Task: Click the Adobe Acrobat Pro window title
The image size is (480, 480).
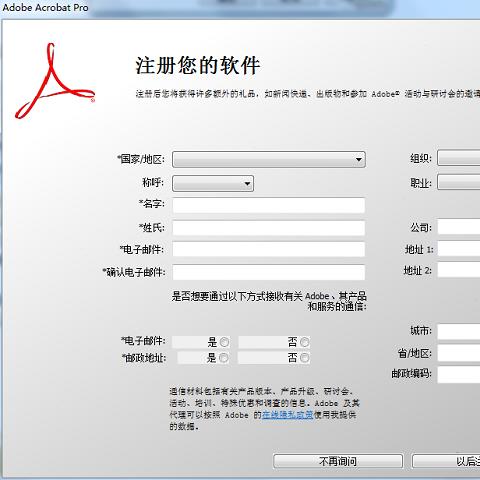Action: tap(45, 7)
